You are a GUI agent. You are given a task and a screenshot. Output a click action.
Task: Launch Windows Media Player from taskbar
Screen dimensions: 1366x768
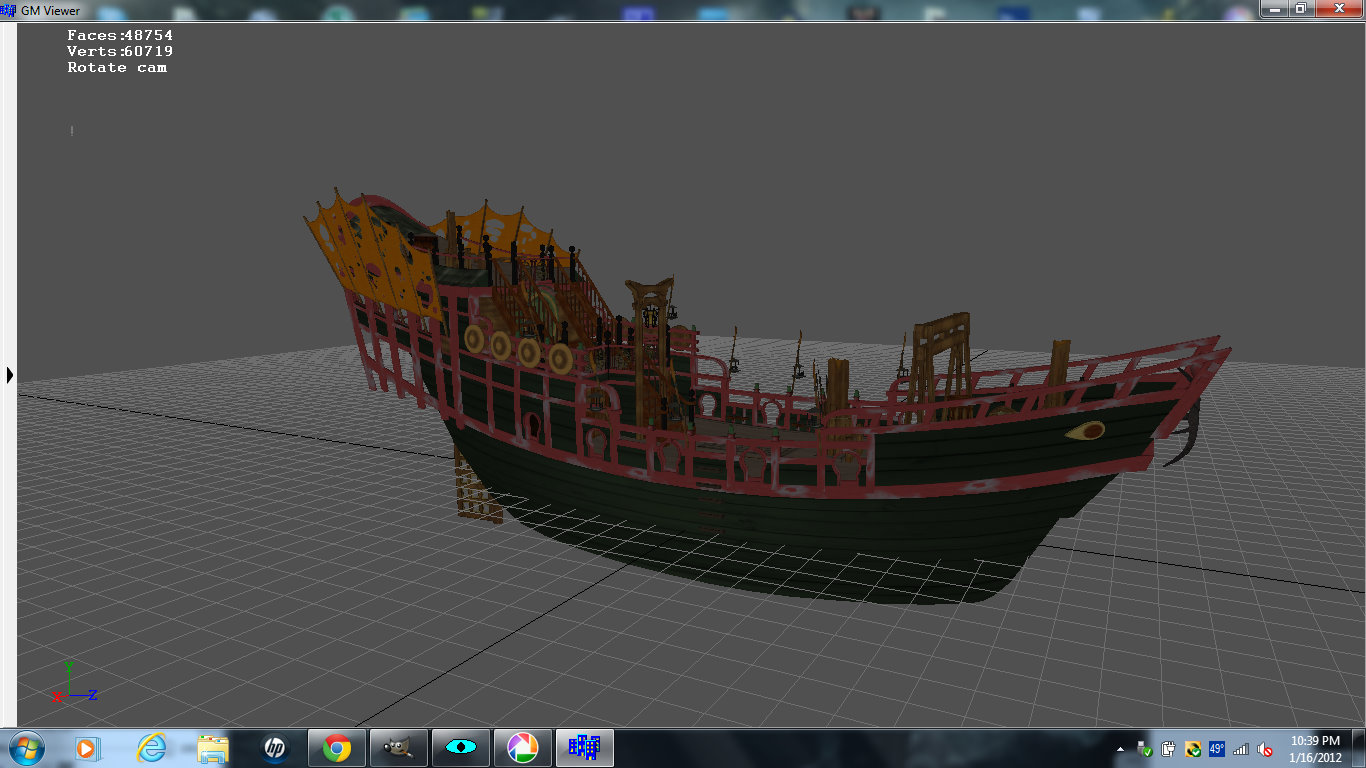[88, 747]
